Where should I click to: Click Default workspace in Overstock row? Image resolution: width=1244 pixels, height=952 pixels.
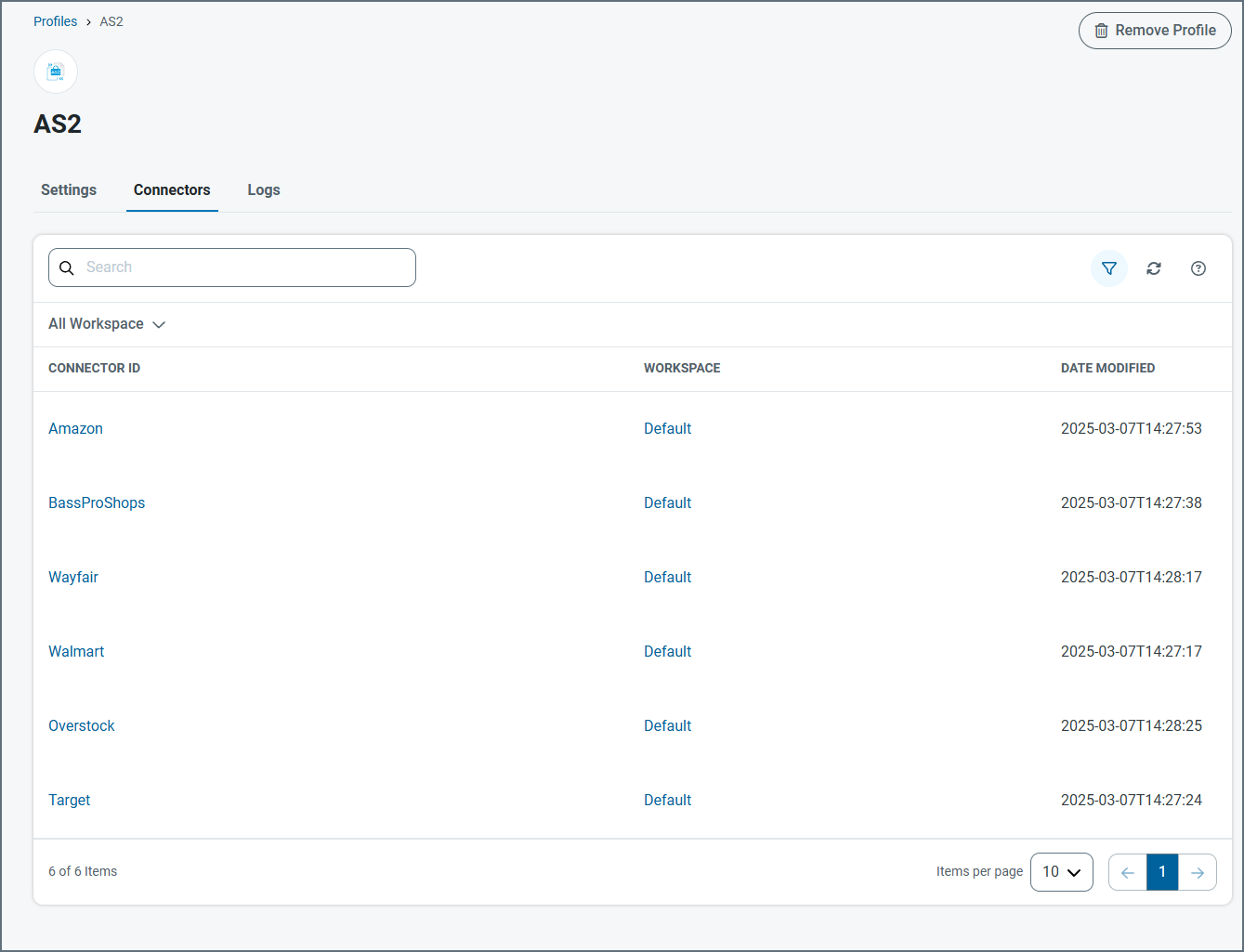coord(667,725)
